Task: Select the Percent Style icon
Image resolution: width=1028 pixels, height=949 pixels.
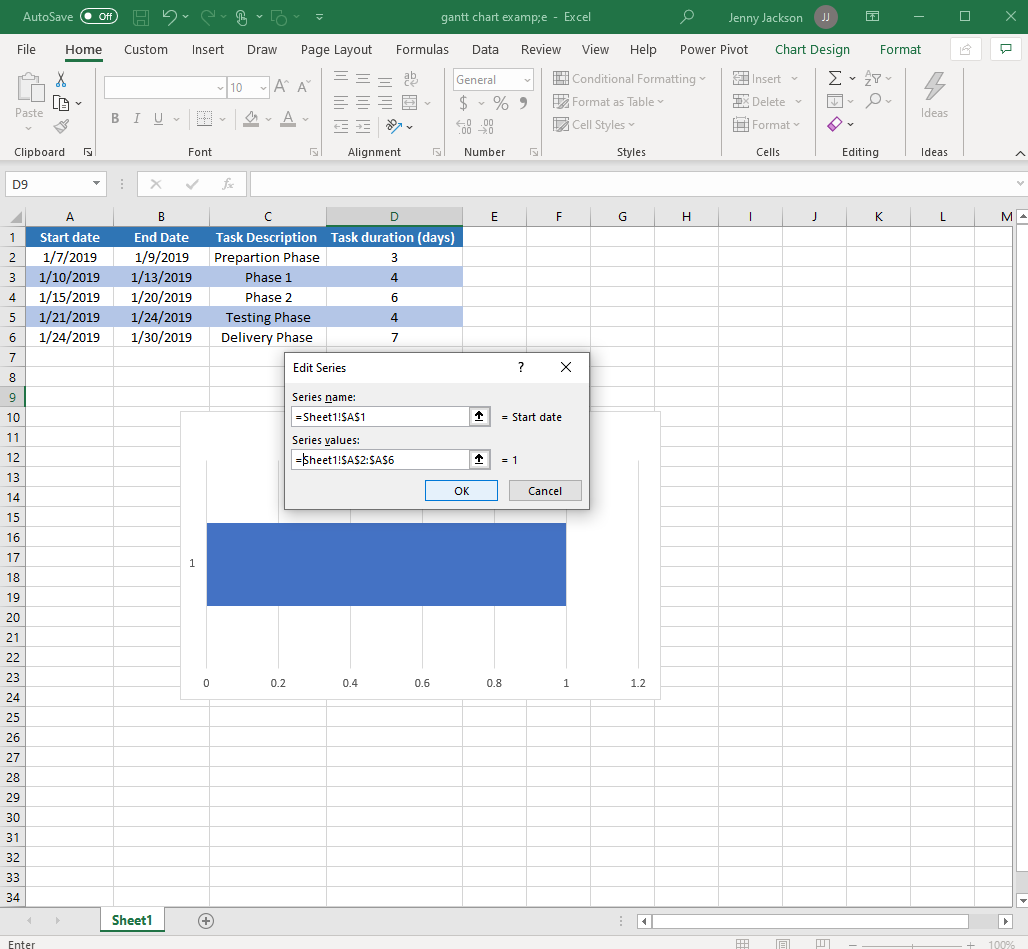Action: pos(499,102)
